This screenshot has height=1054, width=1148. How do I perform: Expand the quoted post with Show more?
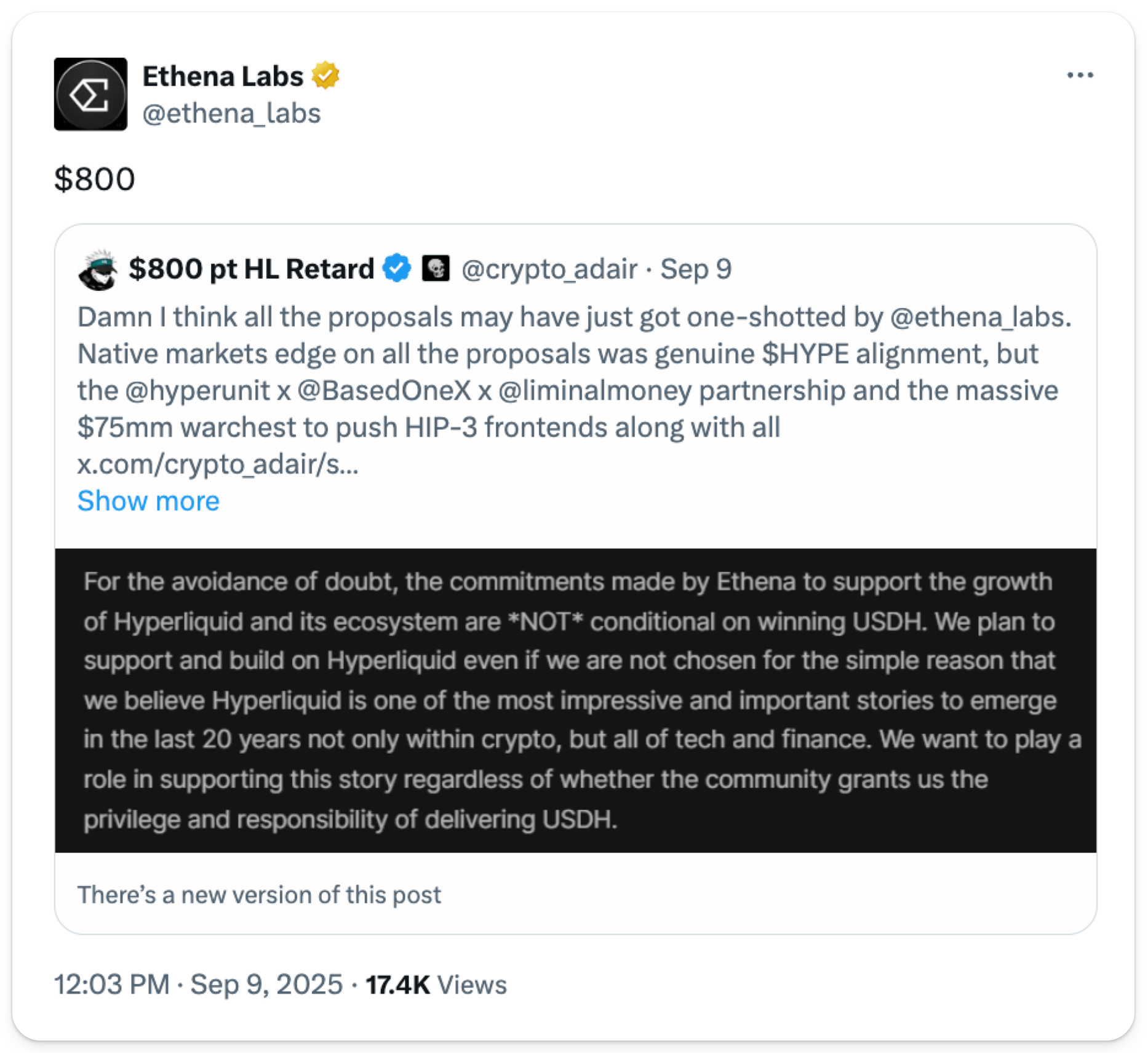148,501
